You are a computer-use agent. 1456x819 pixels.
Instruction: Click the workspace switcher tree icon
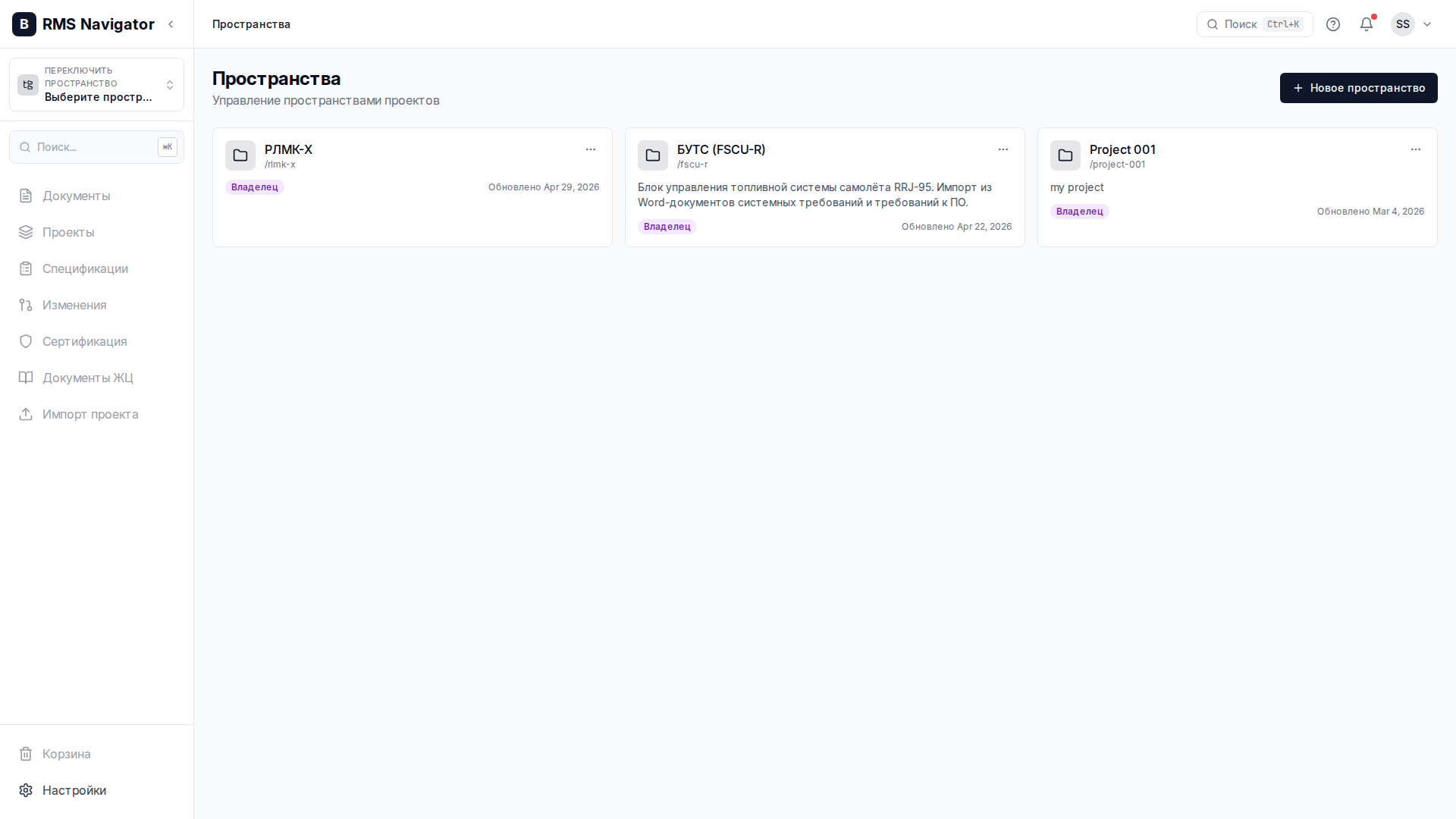pos(28,85)
